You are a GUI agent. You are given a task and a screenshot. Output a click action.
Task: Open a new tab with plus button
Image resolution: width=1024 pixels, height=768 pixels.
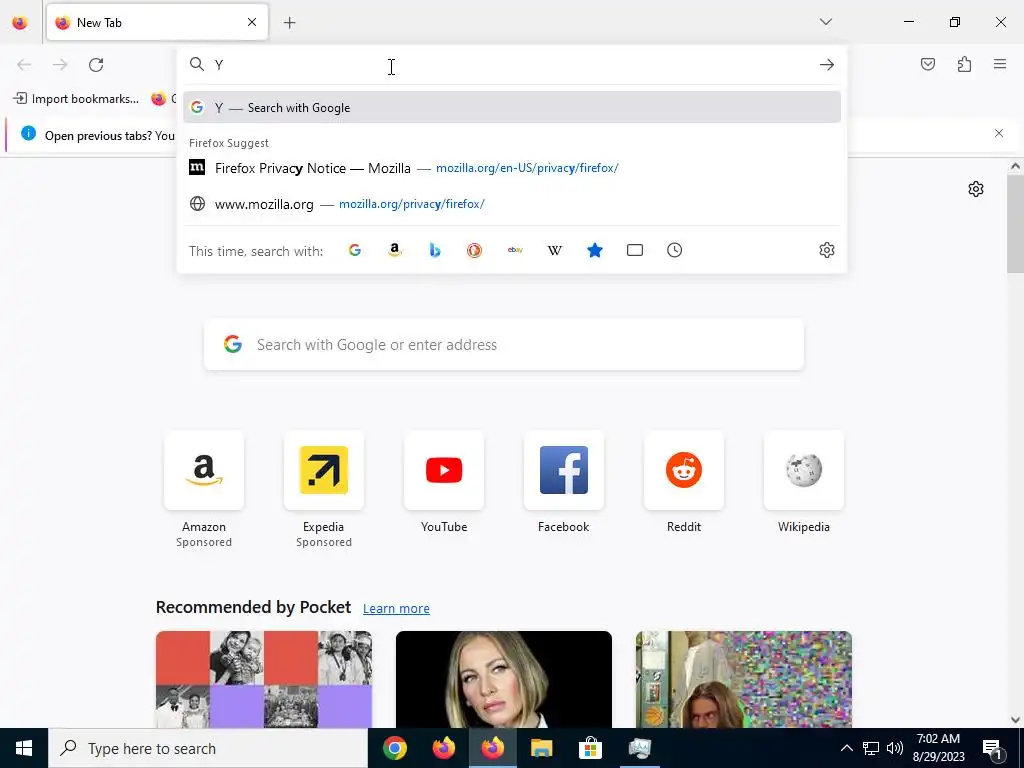[x=290, y=23]
